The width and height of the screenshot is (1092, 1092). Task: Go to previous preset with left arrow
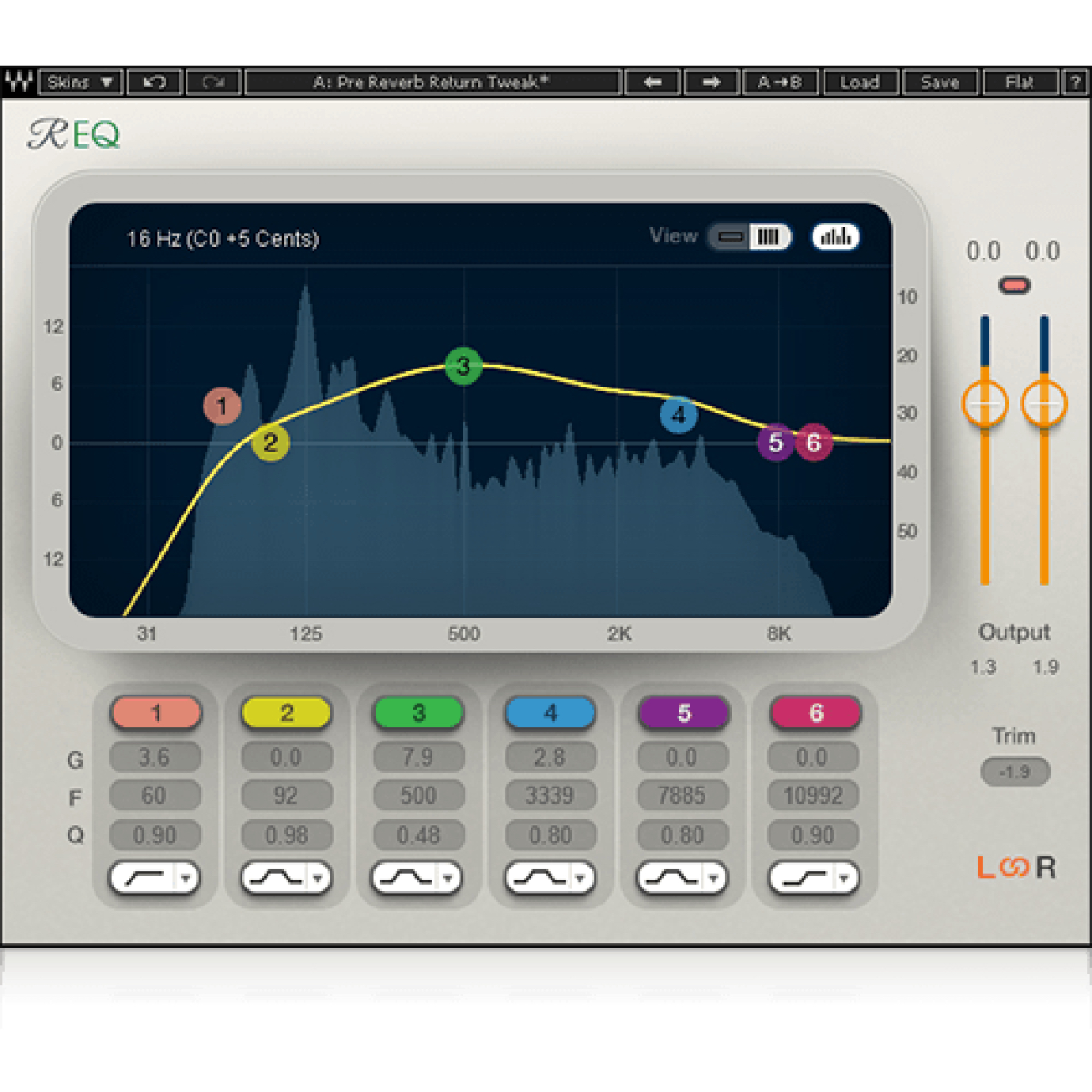[653, 82]
